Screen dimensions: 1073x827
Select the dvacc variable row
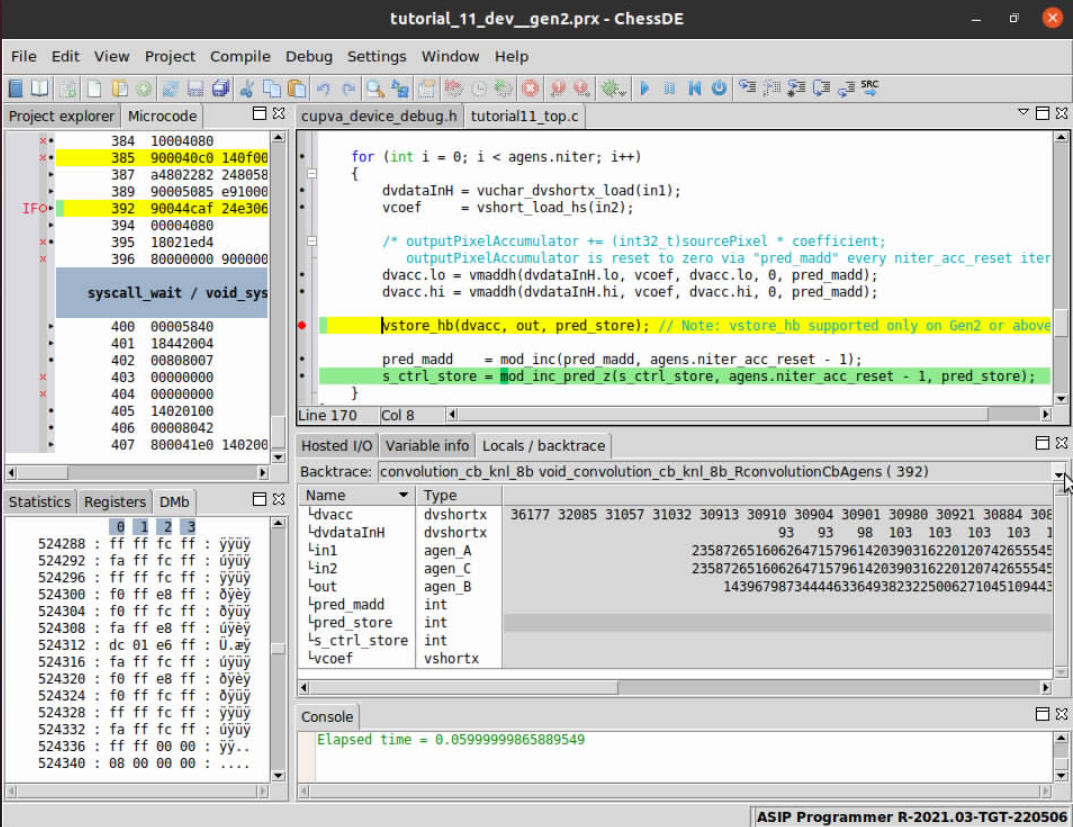[x=333, y=514]
